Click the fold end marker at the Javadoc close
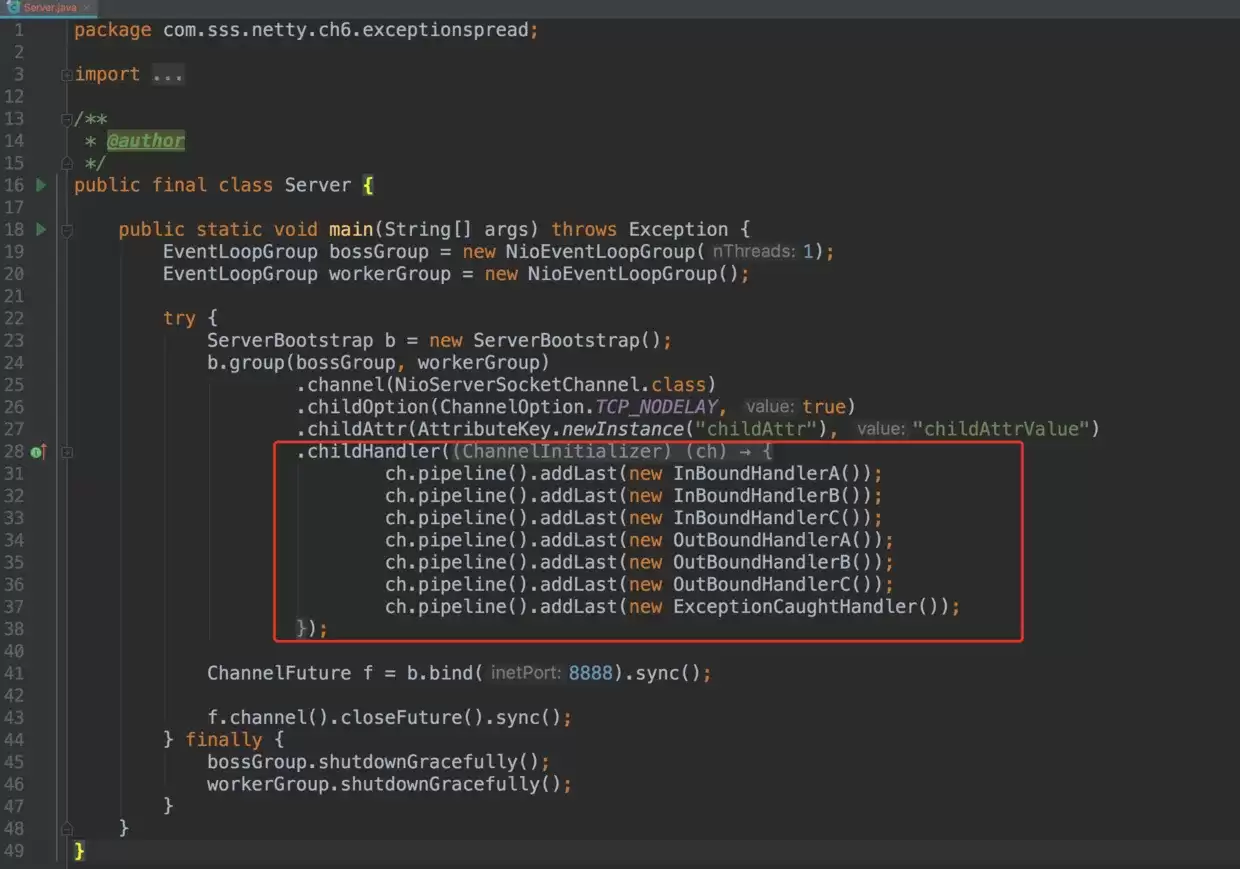The width and height of the screenshot is (1240, 869). 66,163
